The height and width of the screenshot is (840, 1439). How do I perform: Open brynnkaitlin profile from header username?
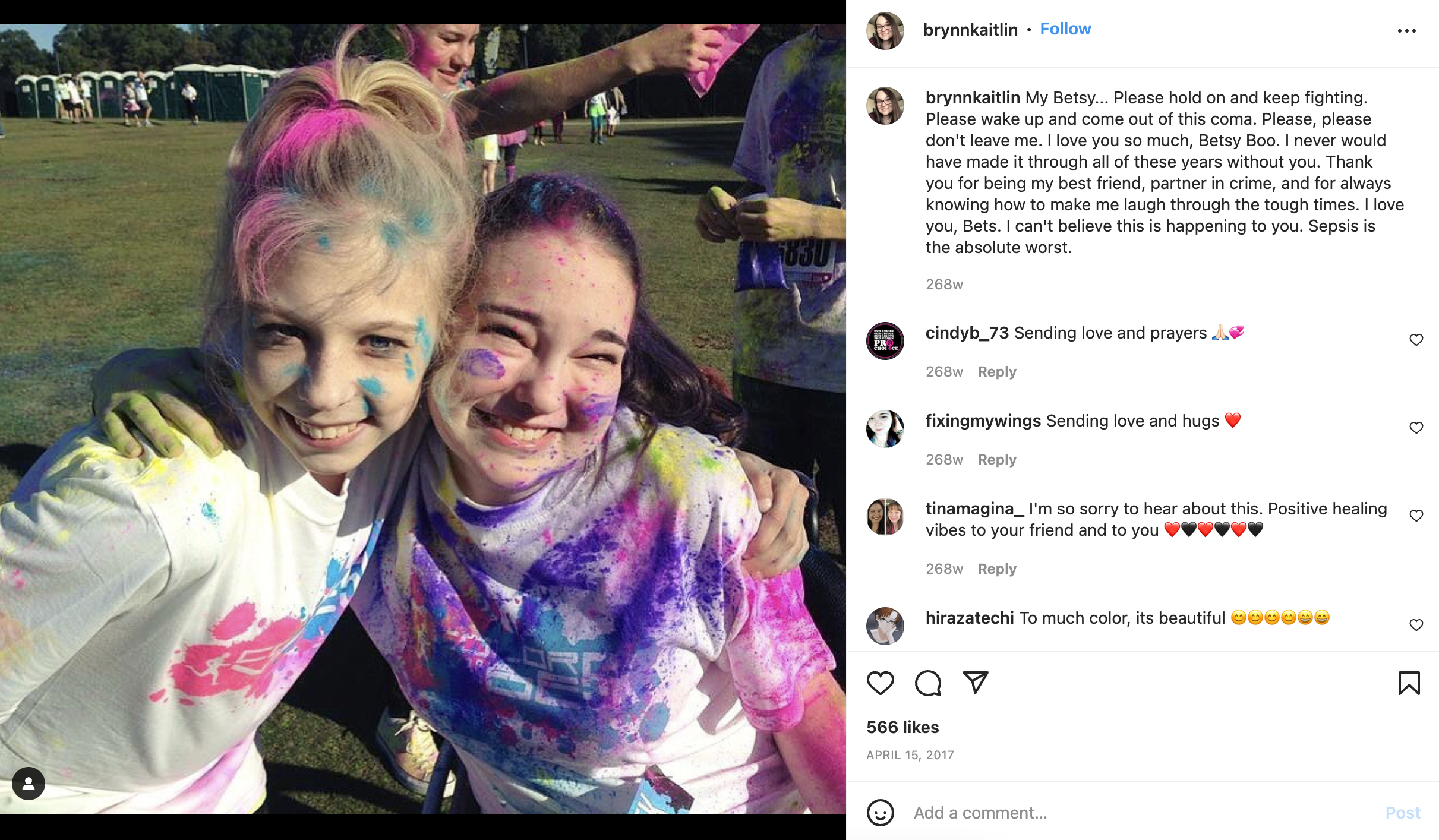click(x=970, y=30)
